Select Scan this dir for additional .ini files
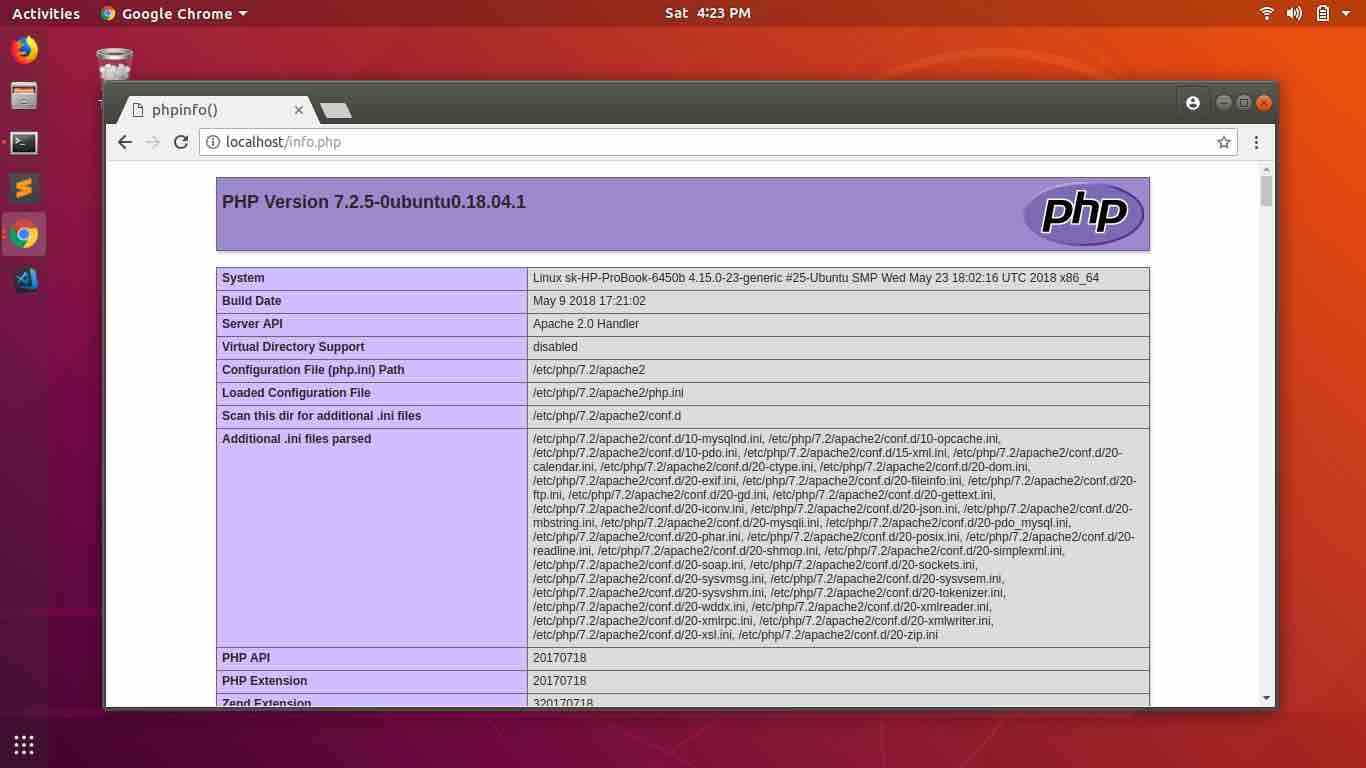 [x=321, y=416]
